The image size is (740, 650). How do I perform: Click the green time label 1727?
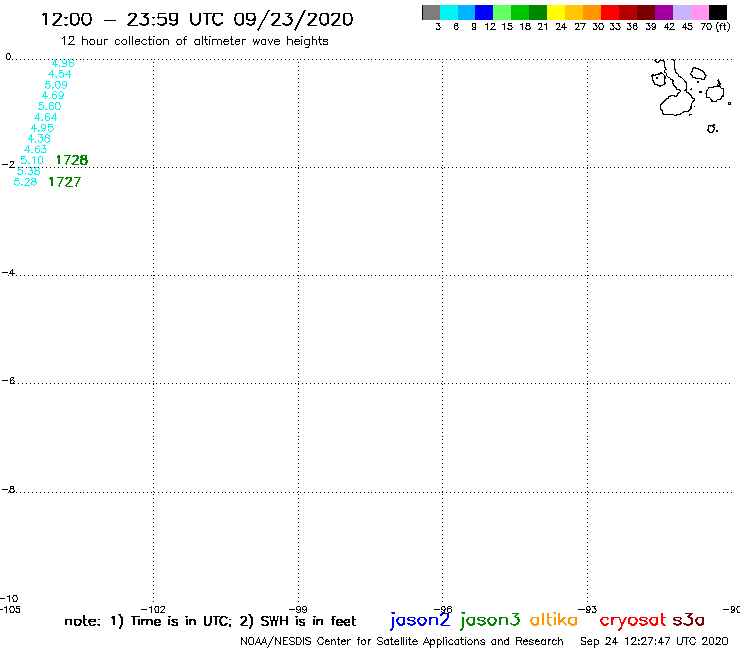tap(65, 182)
